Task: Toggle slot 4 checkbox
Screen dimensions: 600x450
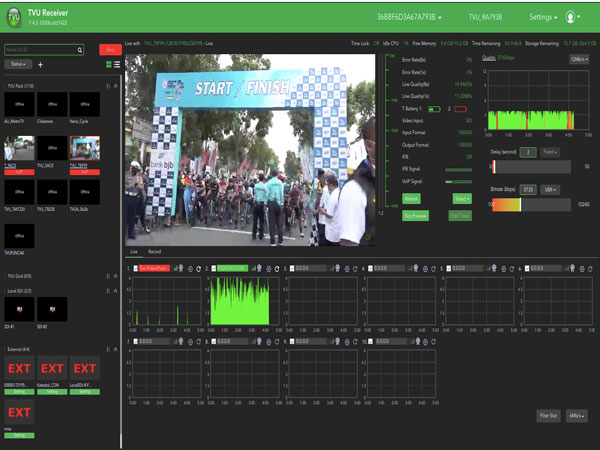Action: pos(370,269)
